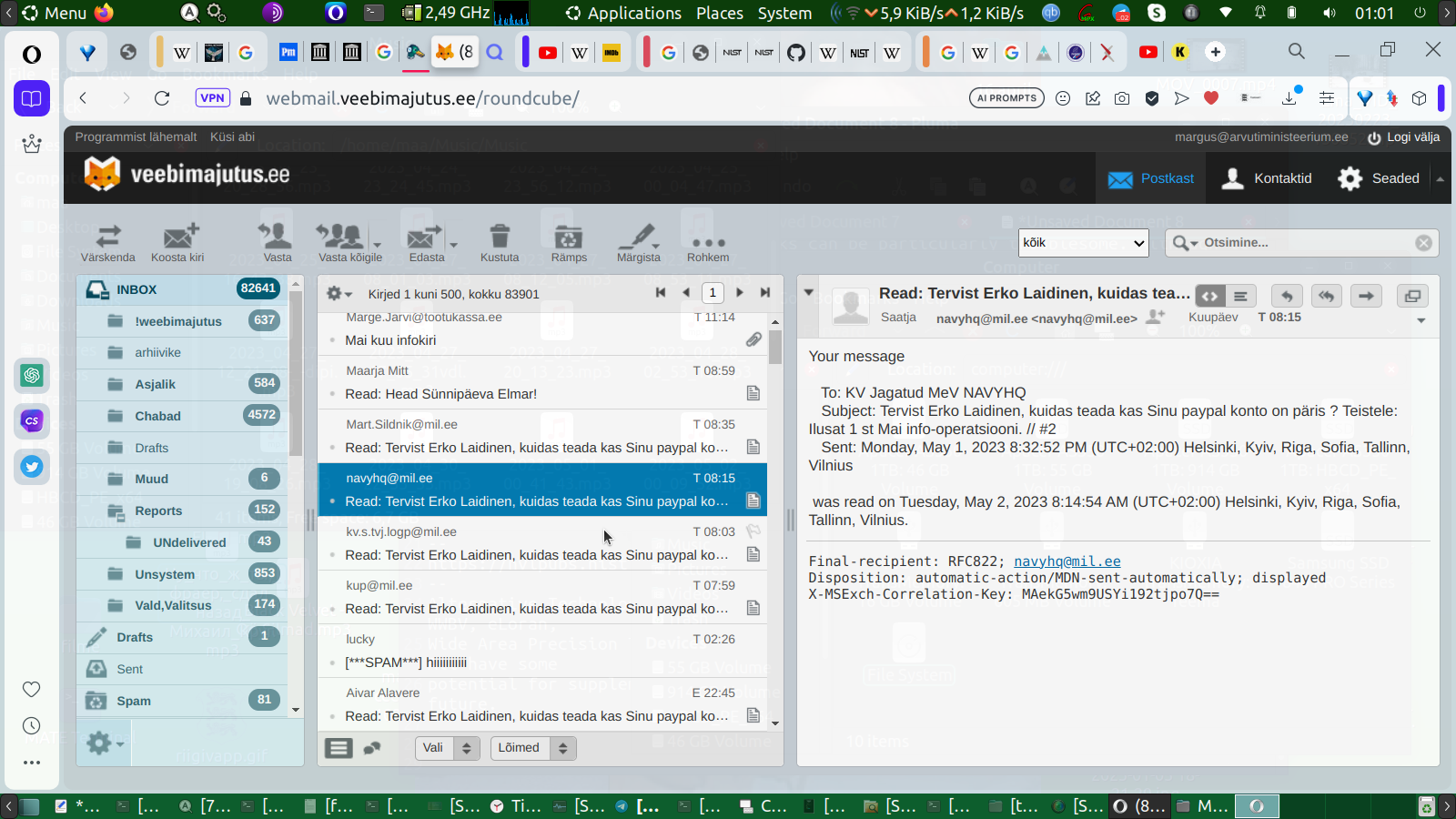The width and height of the screenshot is (1456, 819).
Task: Compose a new message with Koosta kiri
Action: (177, 242)
